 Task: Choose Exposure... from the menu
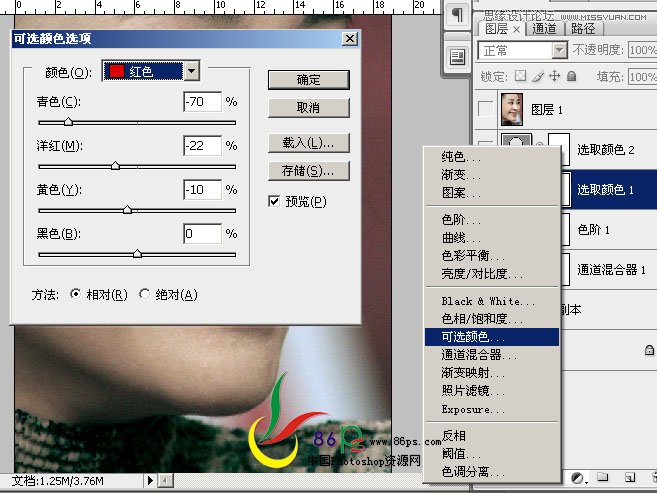(492, 409)
